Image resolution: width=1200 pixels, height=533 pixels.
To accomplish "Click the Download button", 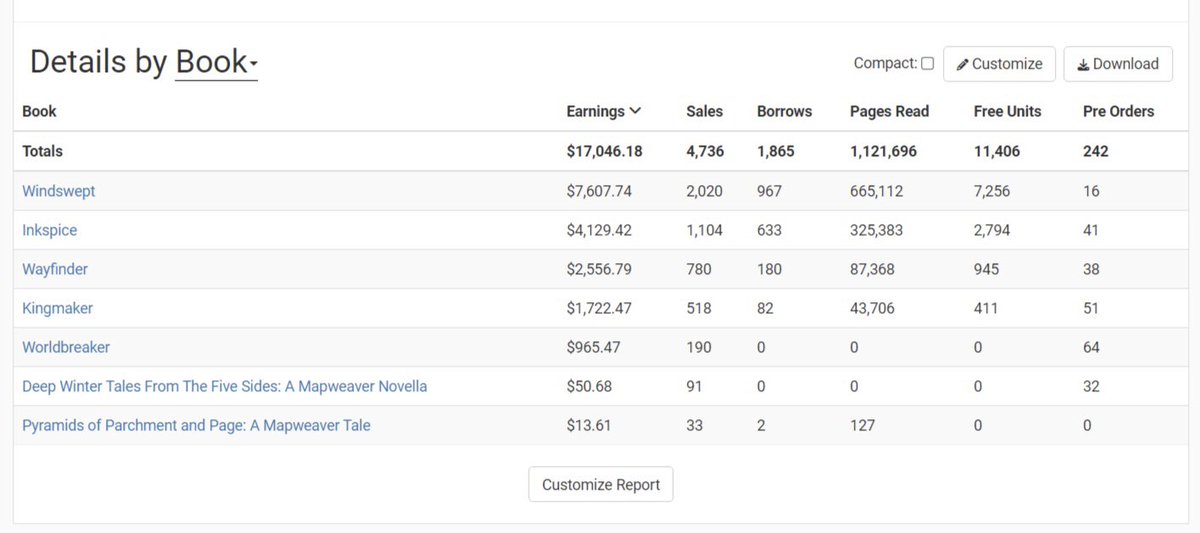I will pos(1118,63).
